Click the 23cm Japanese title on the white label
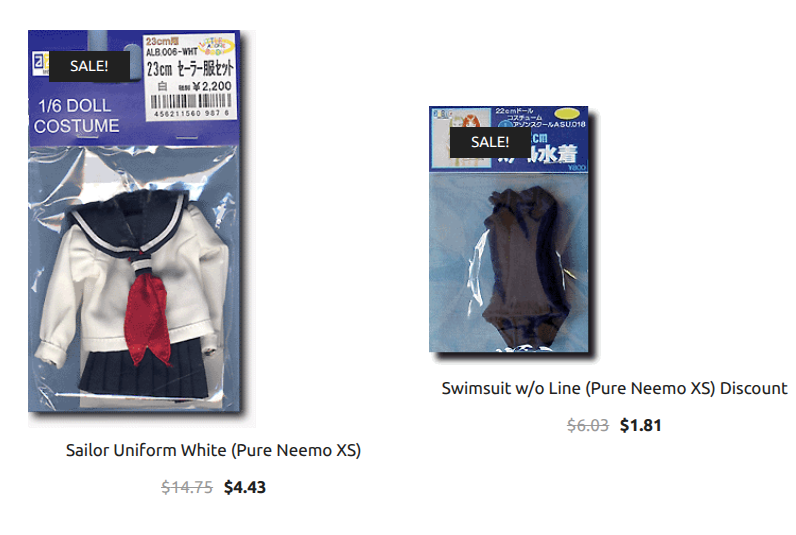Viewport: 796px width, 535px height. coord(190,69)
